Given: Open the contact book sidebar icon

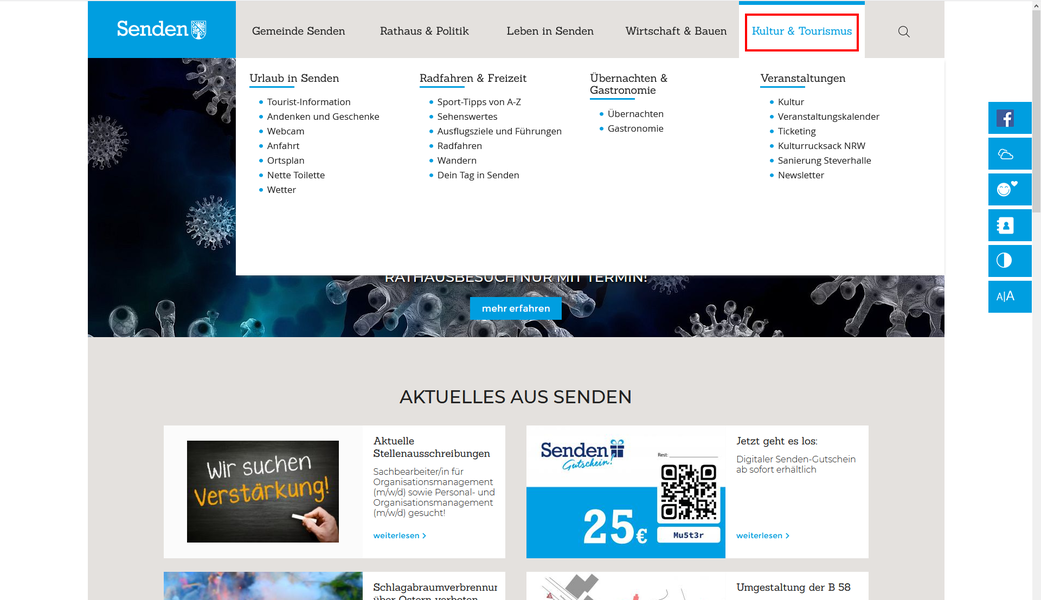Looking at the screenshot, I should 1009,226.
